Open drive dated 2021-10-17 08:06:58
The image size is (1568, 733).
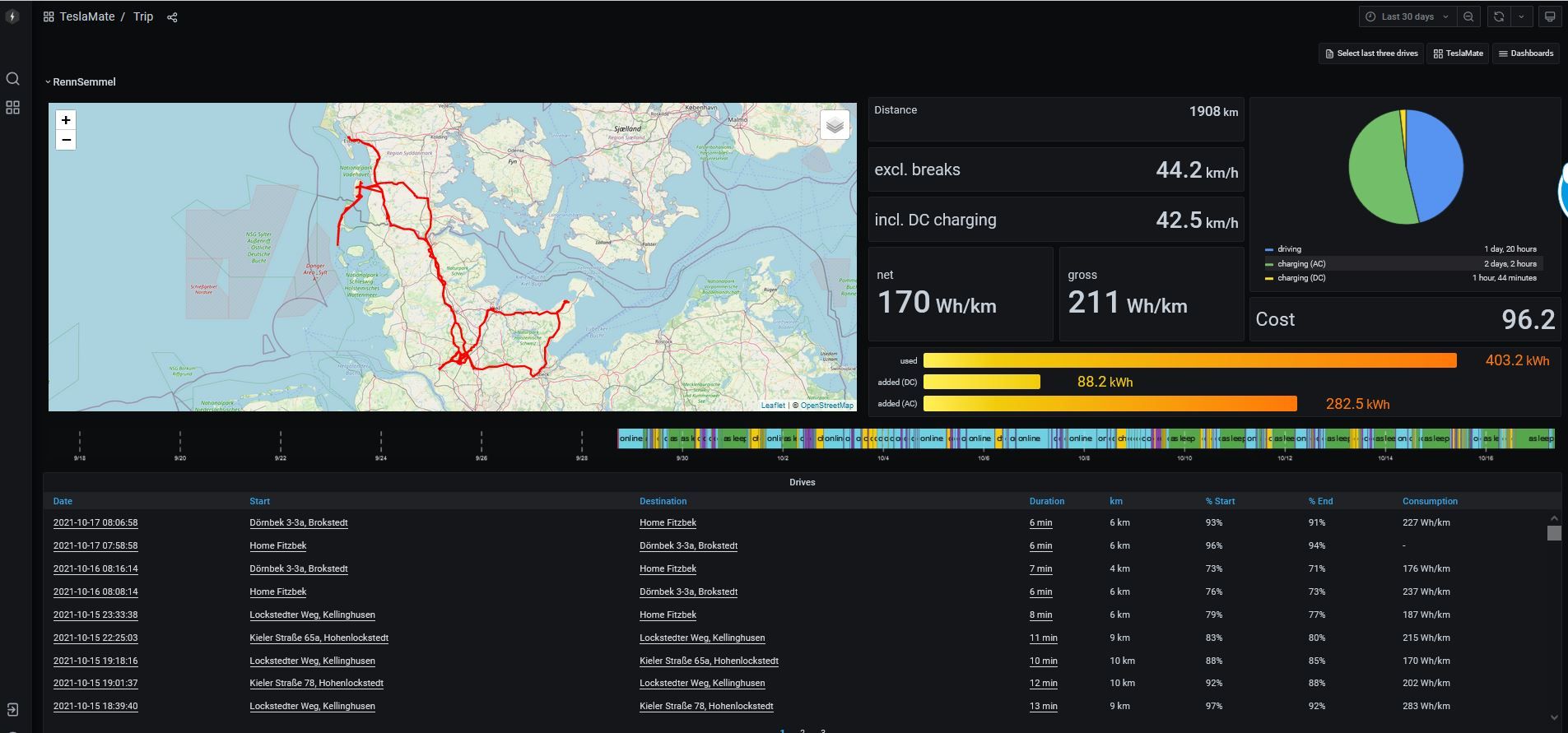95,523
